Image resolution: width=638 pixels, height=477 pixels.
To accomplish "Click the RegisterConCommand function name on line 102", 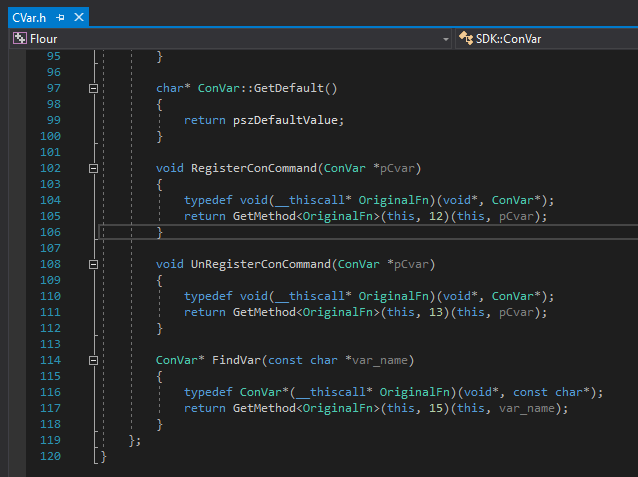I will click(x=254, y=168).
